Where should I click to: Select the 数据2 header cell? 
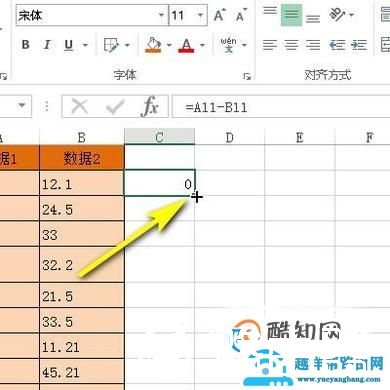(82, 158)
